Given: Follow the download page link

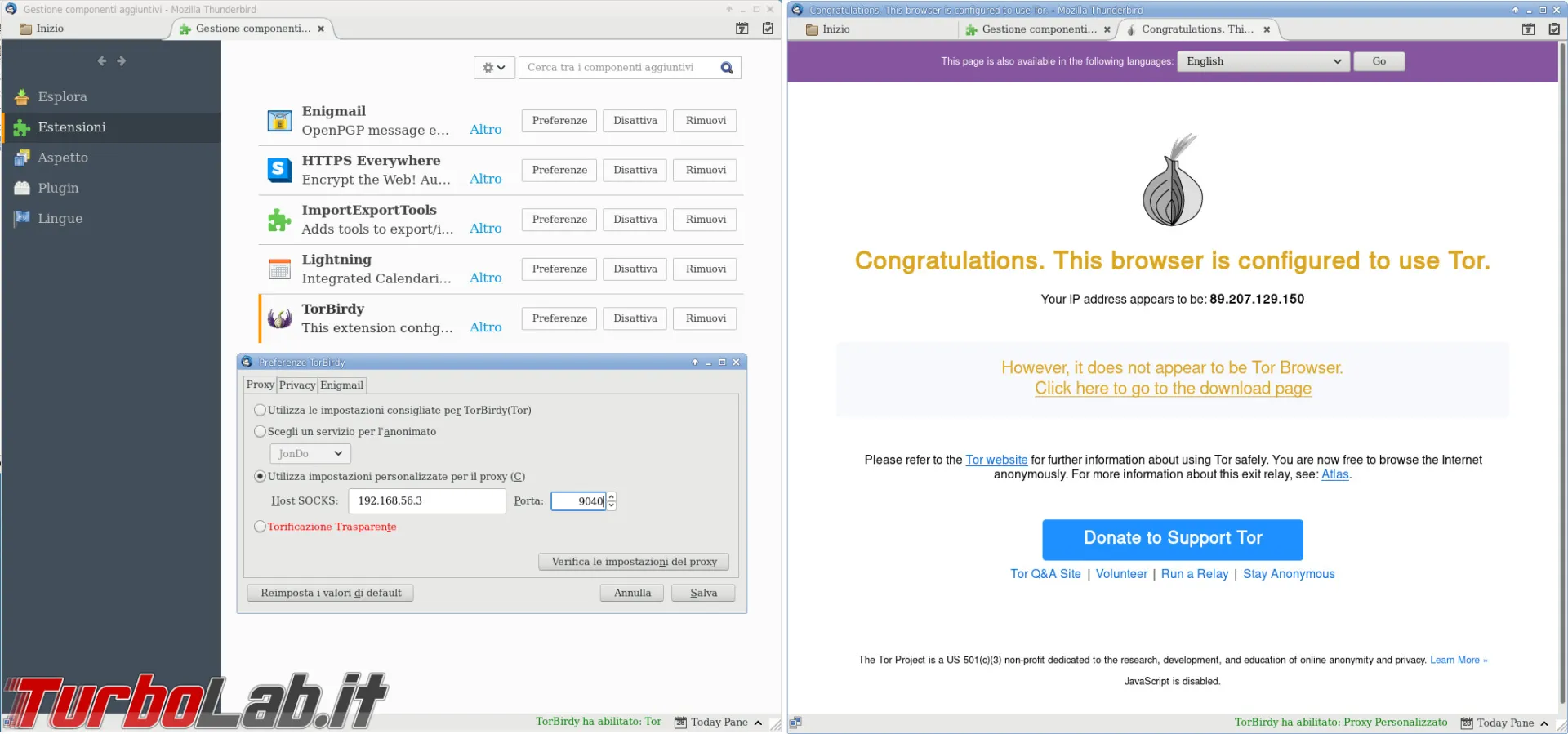Looking at the screenshot, I should [x=1173, y=389].
